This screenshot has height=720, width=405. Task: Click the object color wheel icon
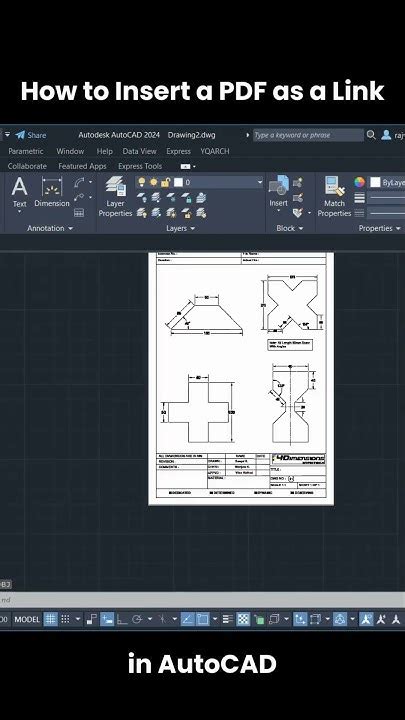pyautogui.click(x=359, y=182)
